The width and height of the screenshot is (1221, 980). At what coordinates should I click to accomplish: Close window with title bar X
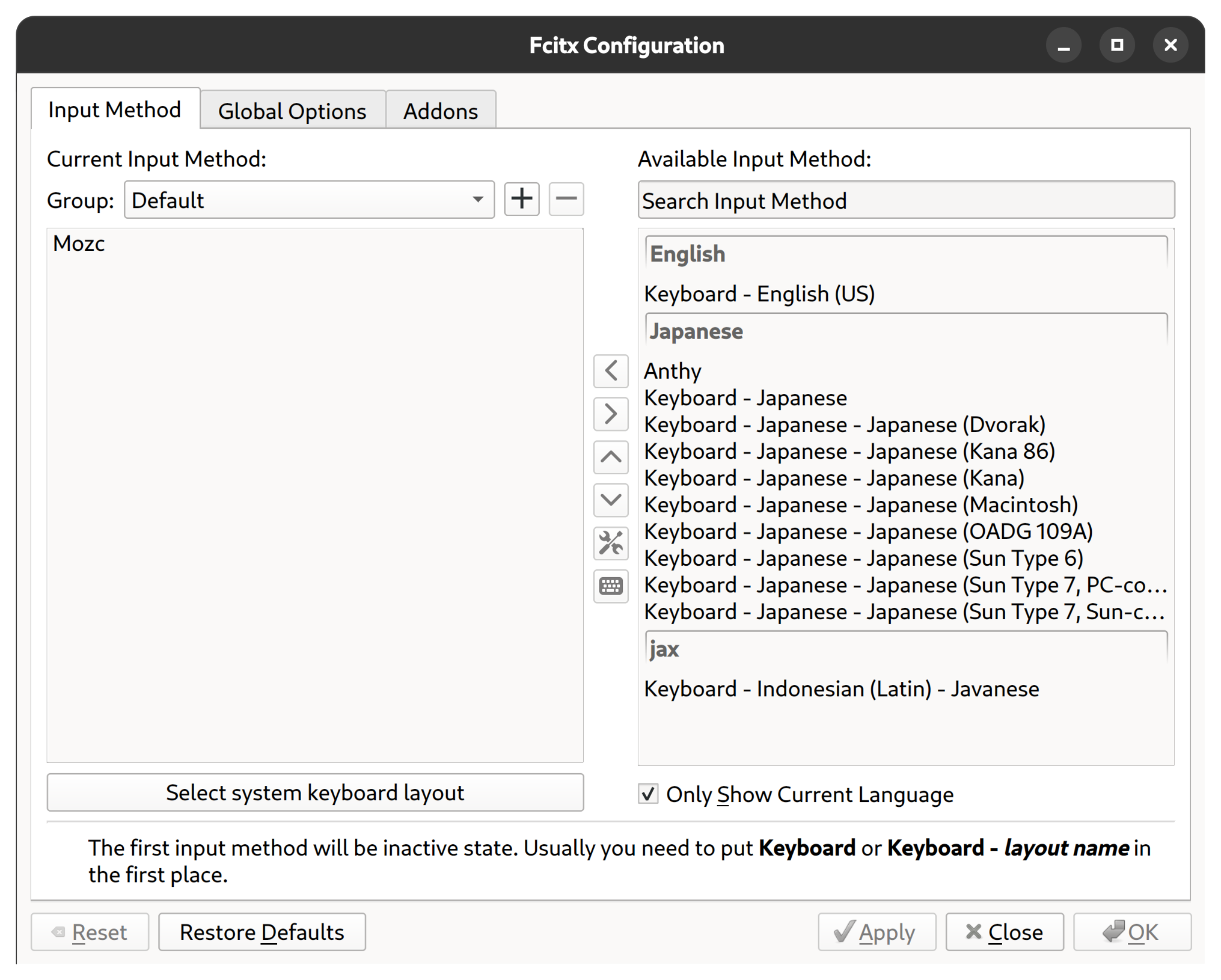(x=1170, y=46)
